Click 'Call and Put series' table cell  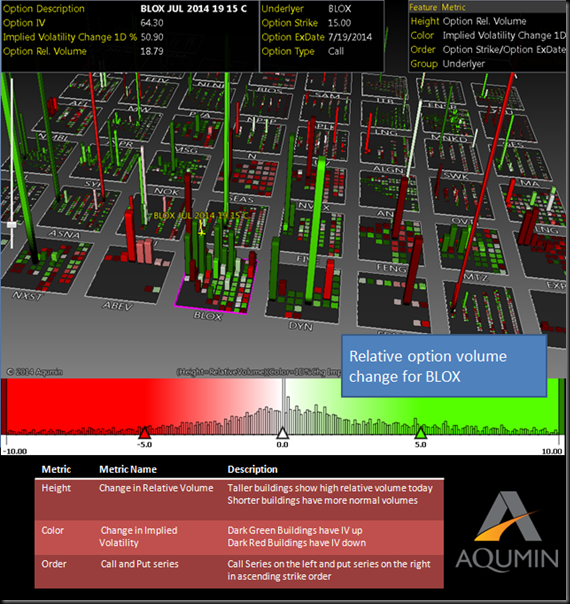coord(139,564)
